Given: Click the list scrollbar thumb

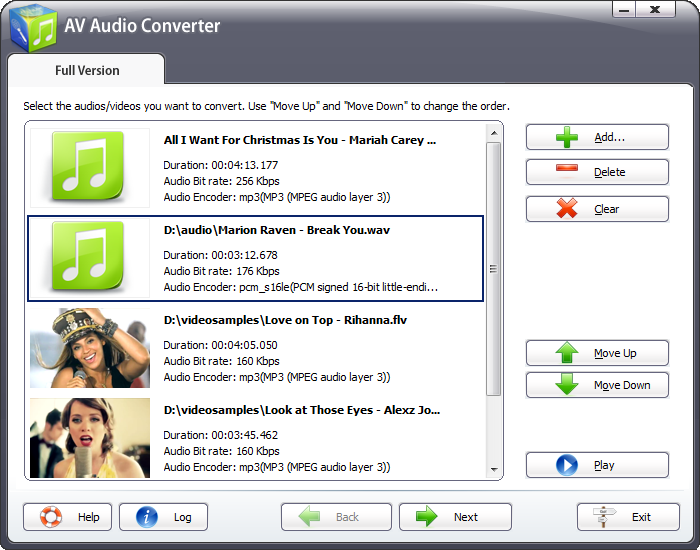Looking at the screenshot, I should pyautogui.click(x=493, y=269).
